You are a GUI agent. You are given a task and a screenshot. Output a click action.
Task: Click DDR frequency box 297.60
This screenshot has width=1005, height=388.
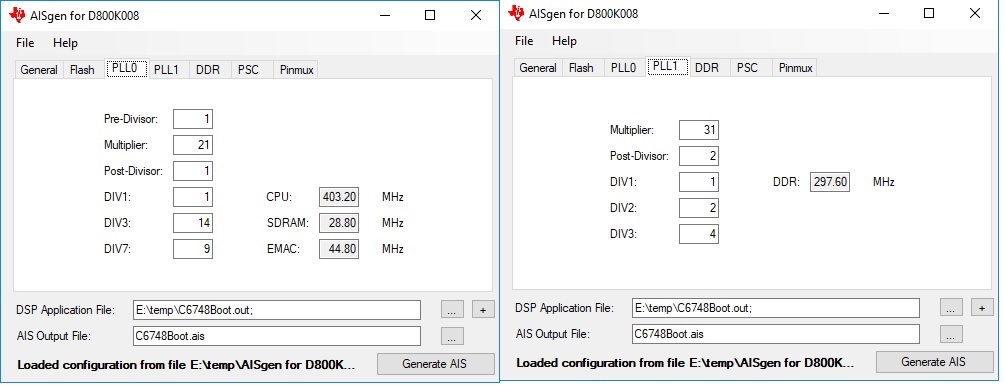pos(830,182)
